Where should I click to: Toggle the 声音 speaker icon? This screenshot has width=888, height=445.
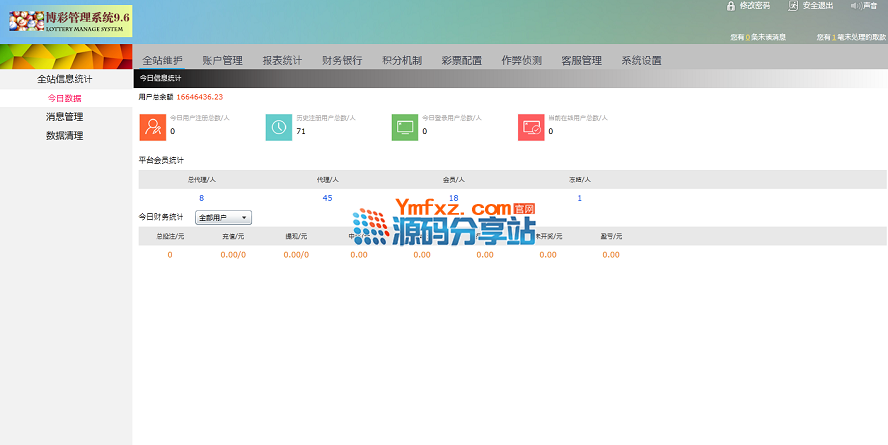coord(855,6)
